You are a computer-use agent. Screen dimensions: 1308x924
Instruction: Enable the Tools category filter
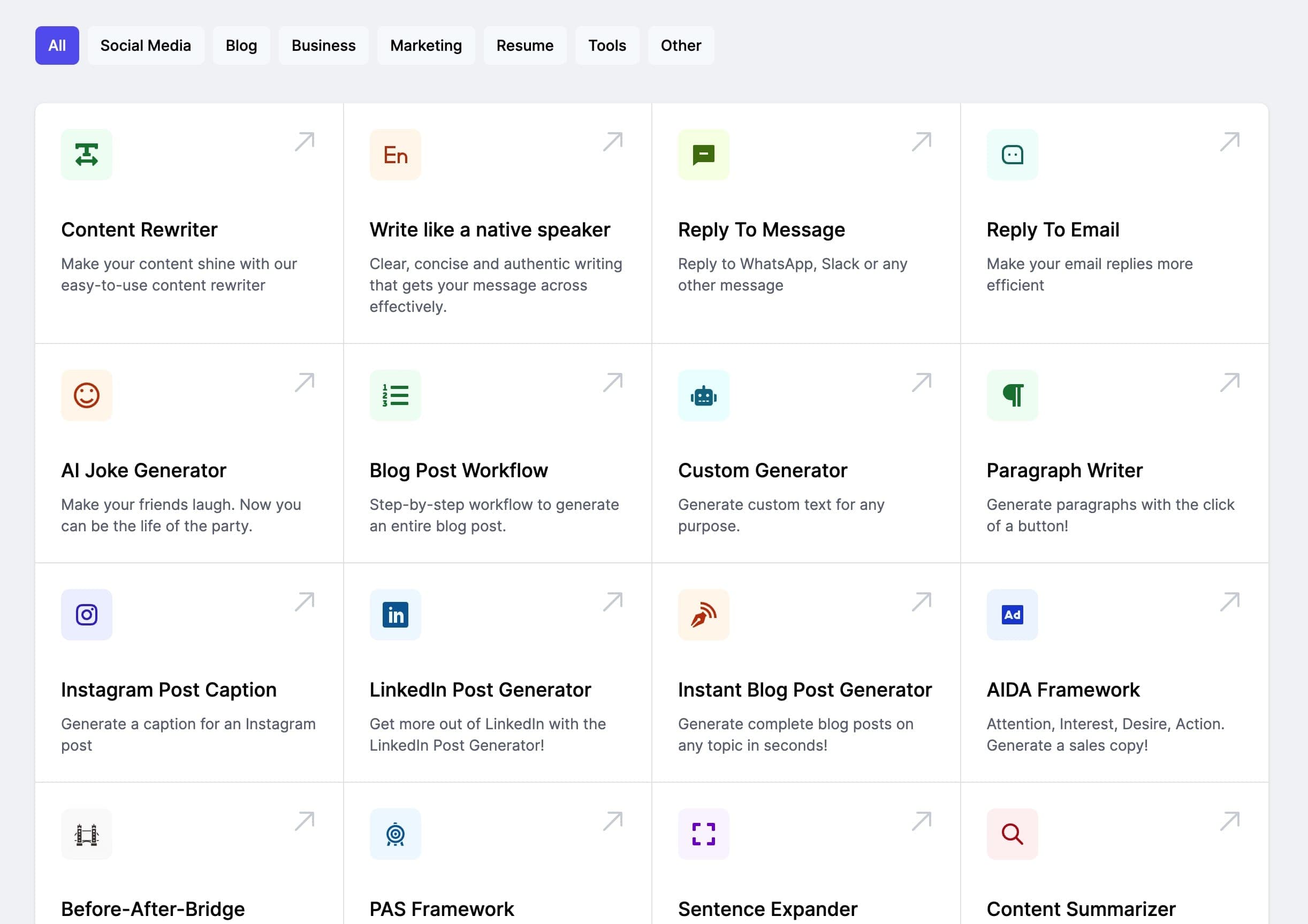coord(607,45)
